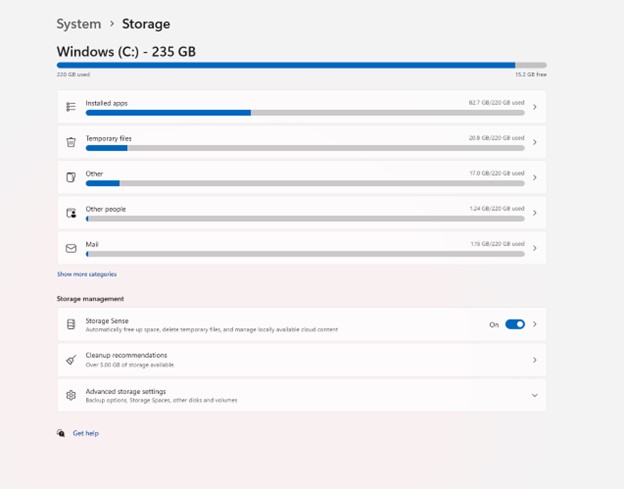Viewport: 624px width, 489px height.
Task: Click the Temporary files trash icon
Action: tap(71, 142)
